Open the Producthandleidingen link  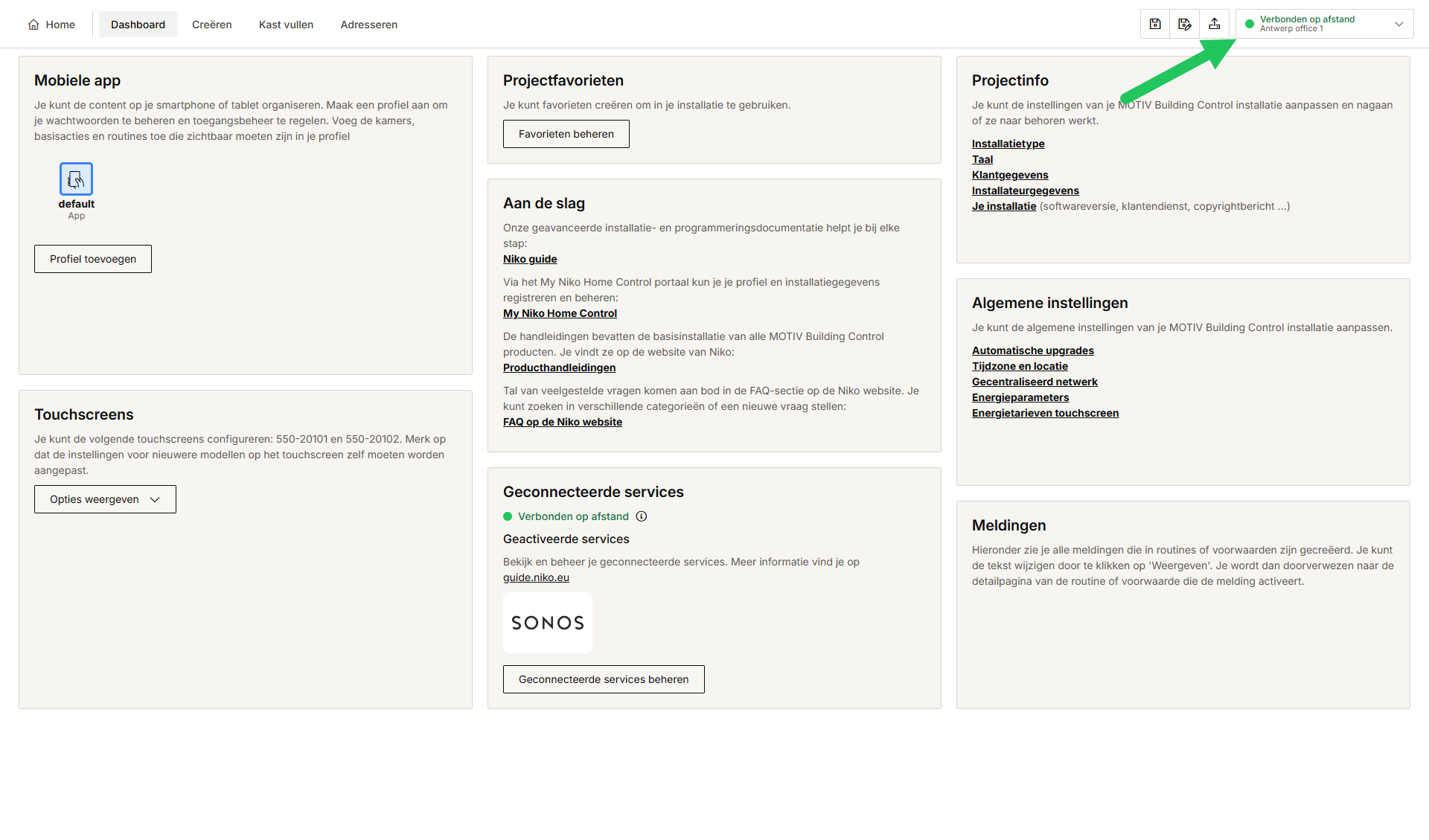559,368
